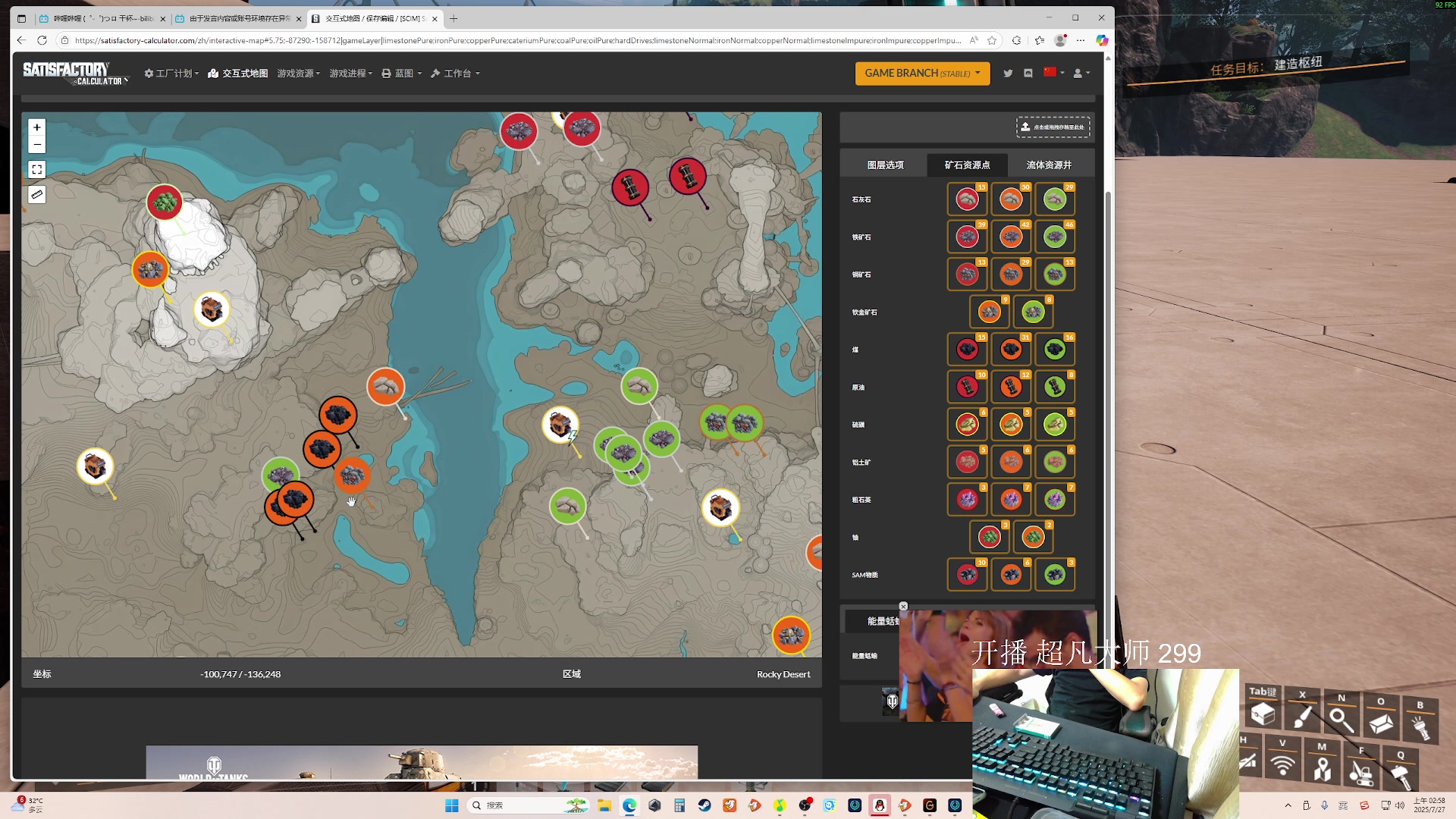Screen dimensions: 1456x819
Task: Open Microsoft Edge from the taskbar
Action: [629, 805]
